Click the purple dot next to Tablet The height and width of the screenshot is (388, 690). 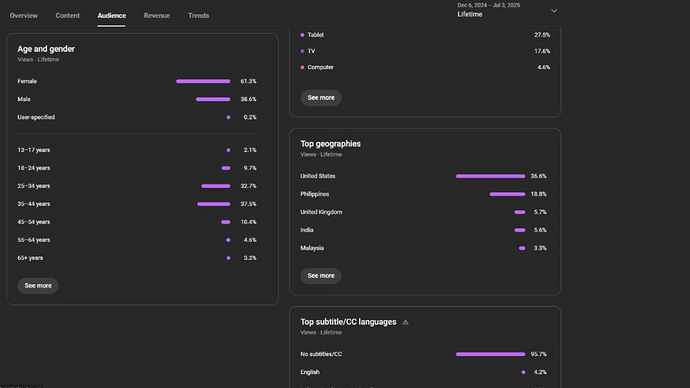[x=302, y=35]
